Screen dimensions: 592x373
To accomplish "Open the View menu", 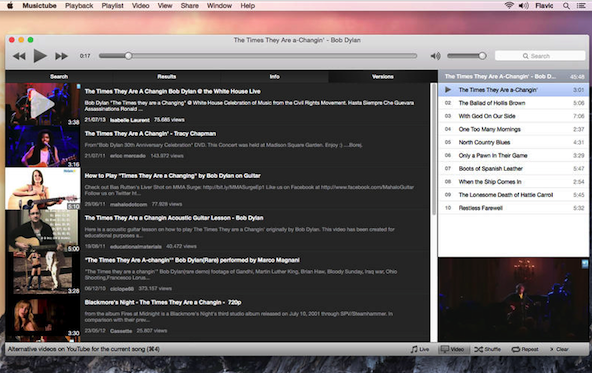I will point(165,6).
